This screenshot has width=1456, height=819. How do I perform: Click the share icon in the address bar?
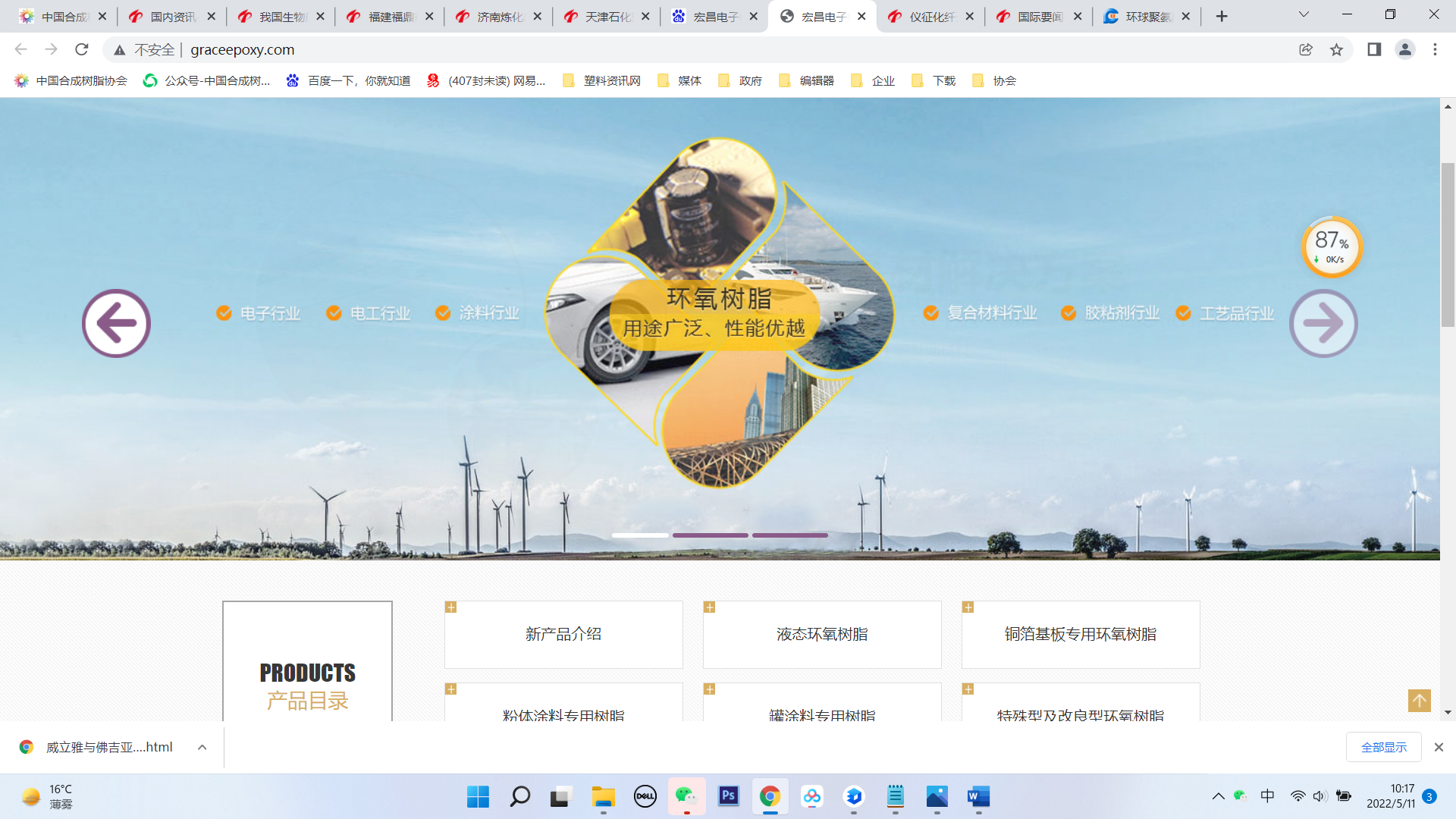point(1305,49)
